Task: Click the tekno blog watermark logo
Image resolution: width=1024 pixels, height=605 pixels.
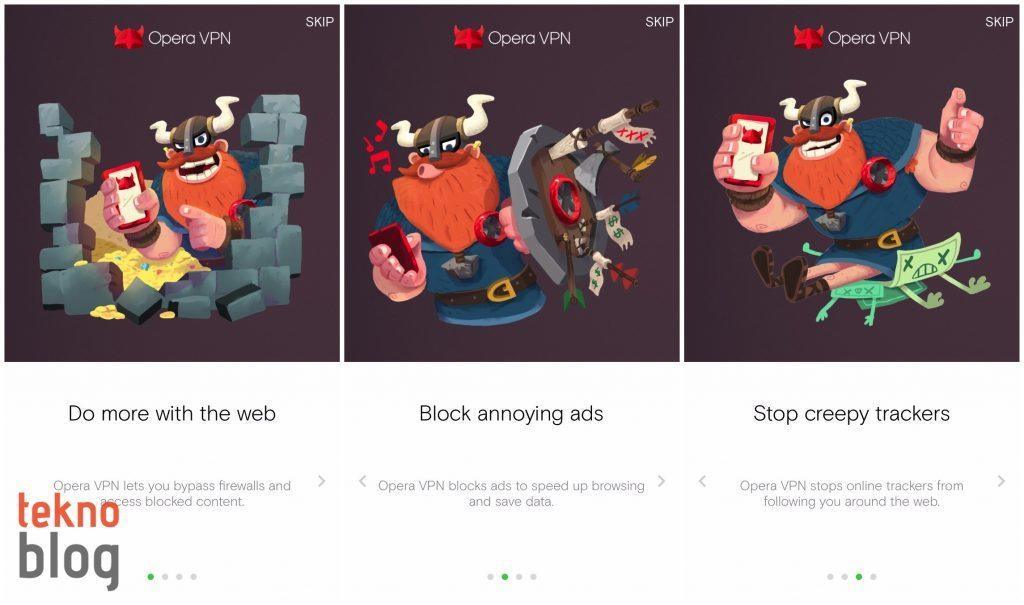Action: click(69, 540)
